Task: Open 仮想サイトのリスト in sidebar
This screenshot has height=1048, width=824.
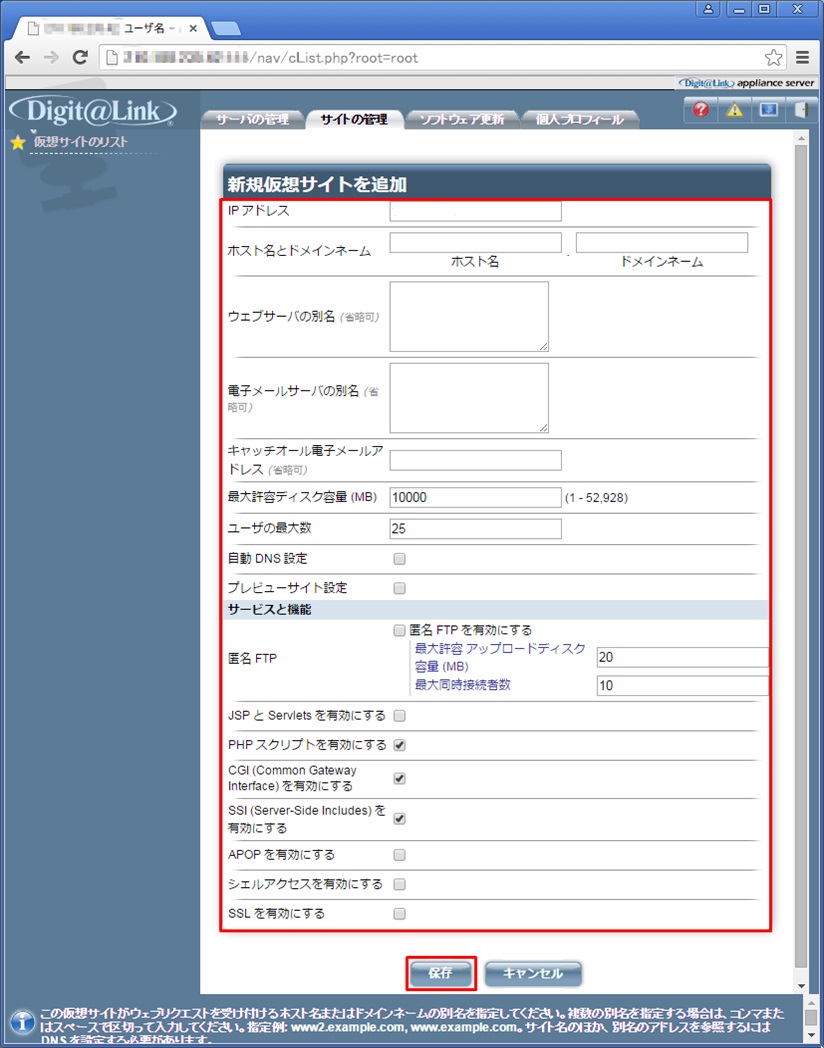Action: 80,142
